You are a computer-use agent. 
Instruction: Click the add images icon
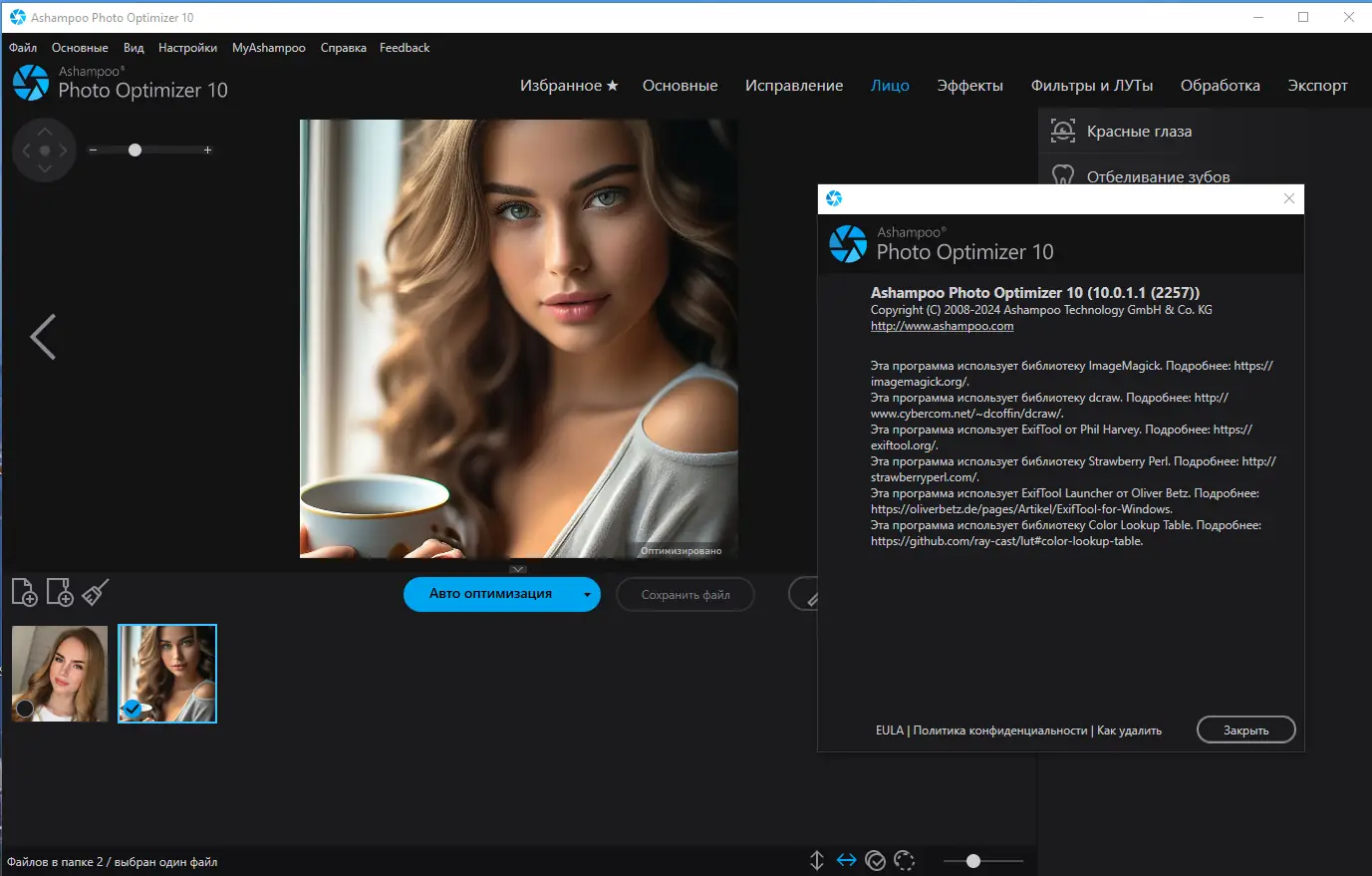click(x=24, y=592)
